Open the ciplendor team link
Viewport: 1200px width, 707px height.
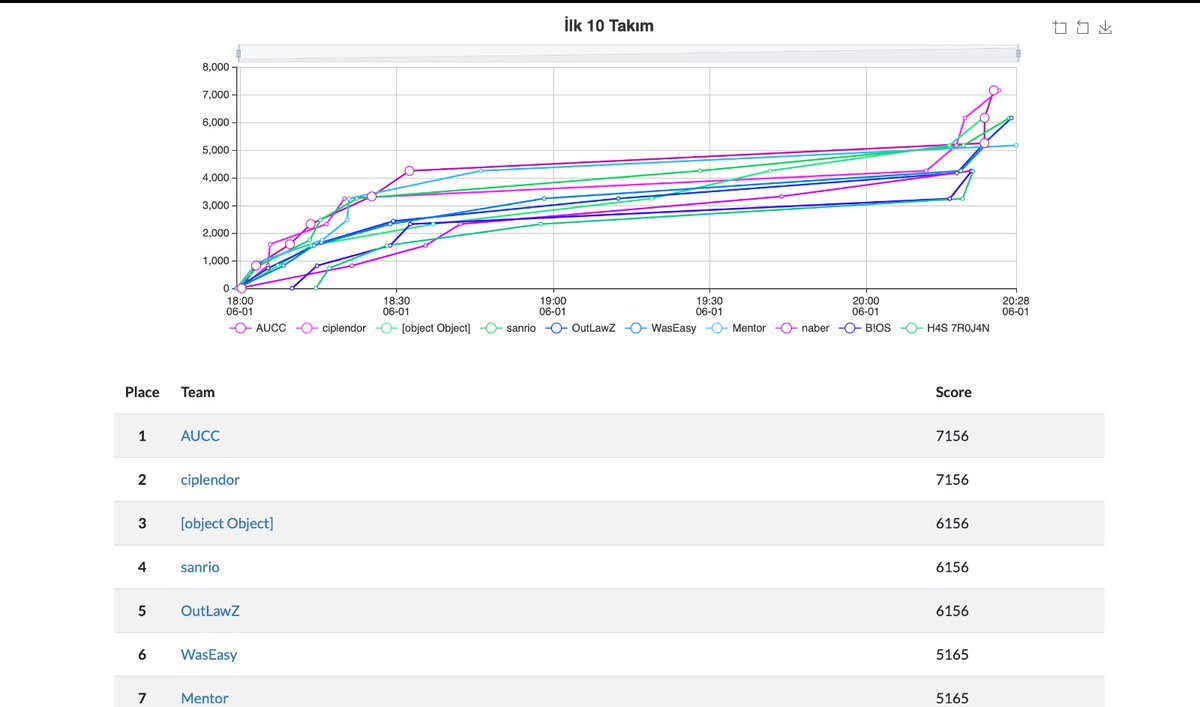pos(210,480)
